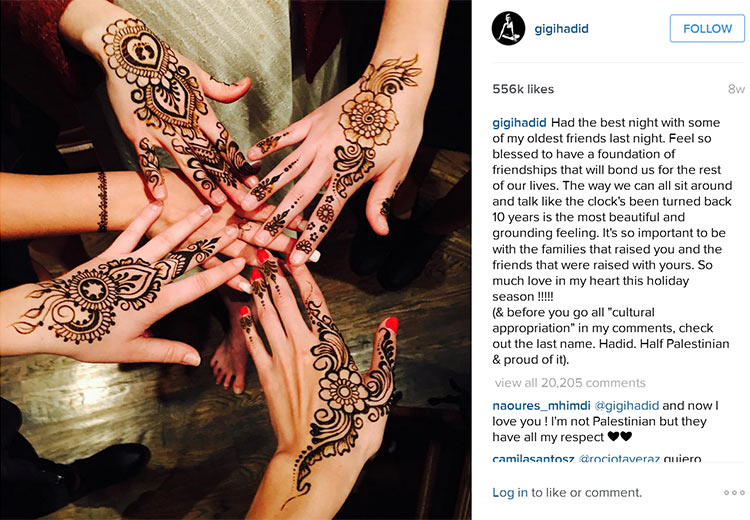This screenshot has width=750, height=520.
Task: Click the heart-shaped henna design on hand
Action: 141,50
